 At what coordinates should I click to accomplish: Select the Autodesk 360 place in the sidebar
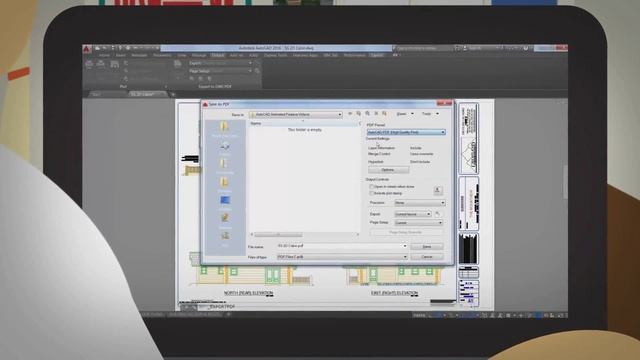(x=224, y=129)
